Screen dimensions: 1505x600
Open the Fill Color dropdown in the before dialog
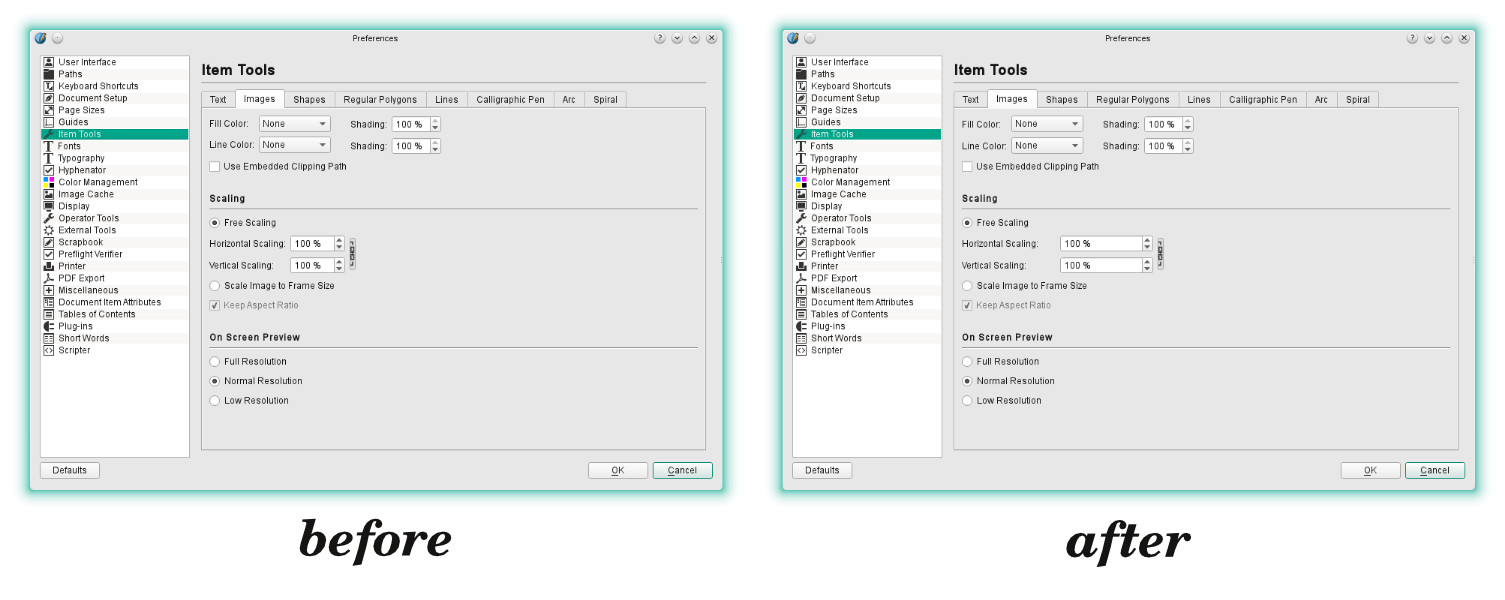click(x=294, y=124)
